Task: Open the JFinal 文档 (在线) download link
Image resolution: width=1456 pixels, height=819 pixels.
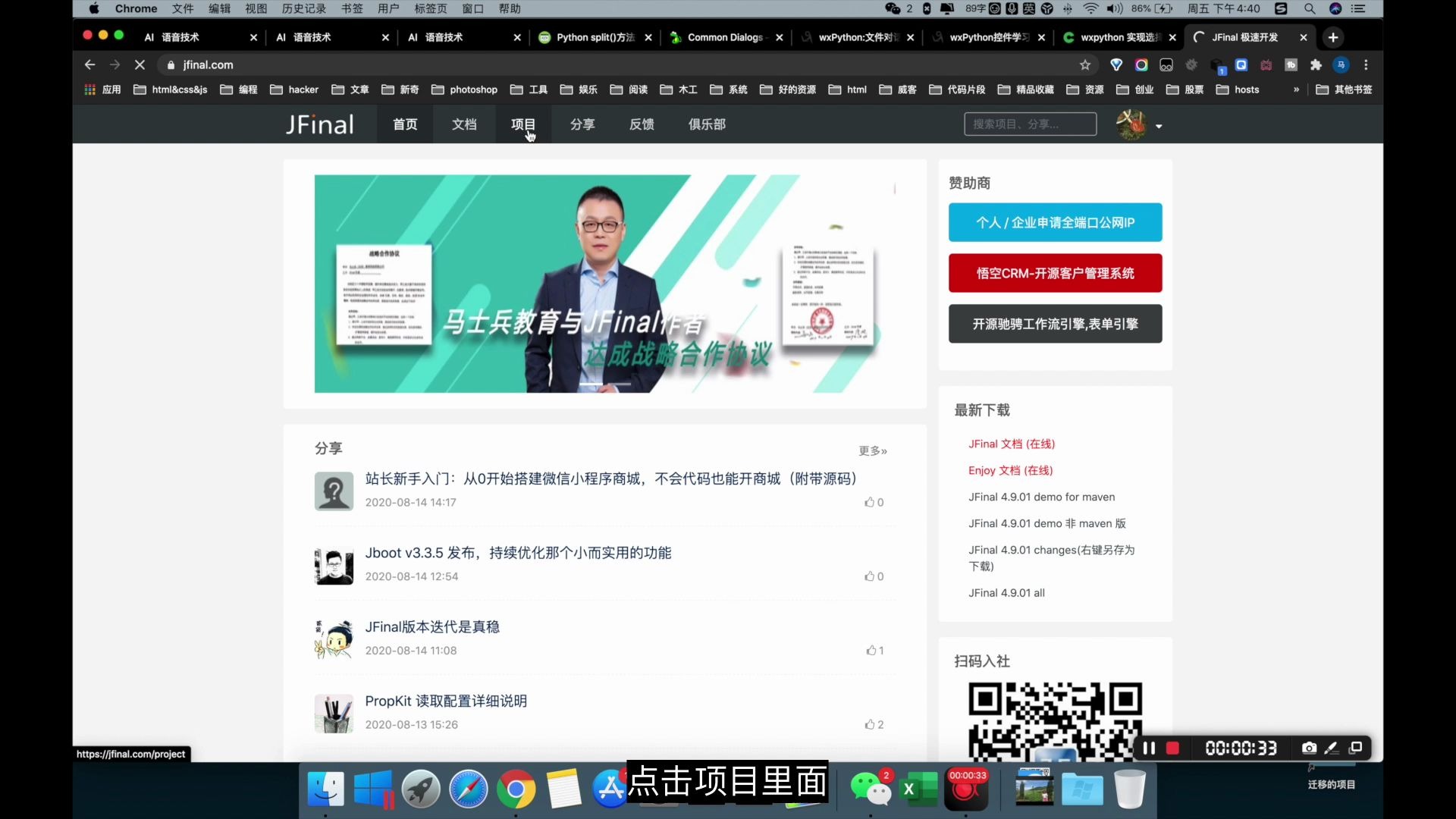Action: (1012, 444)
